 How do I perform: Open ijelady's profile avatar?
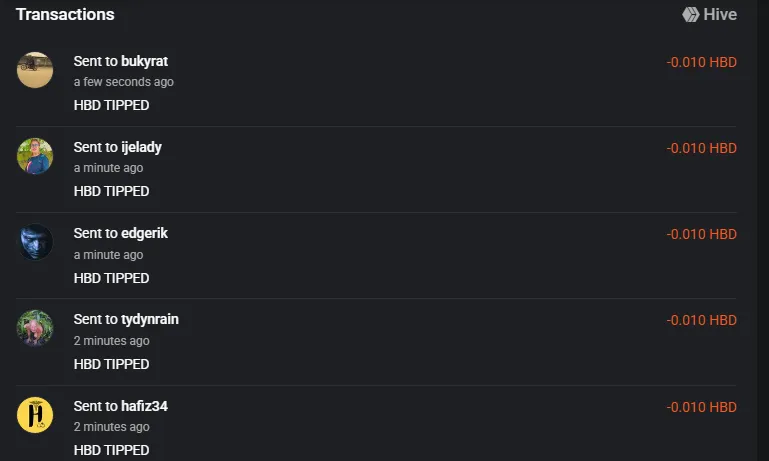pos(35,156)
